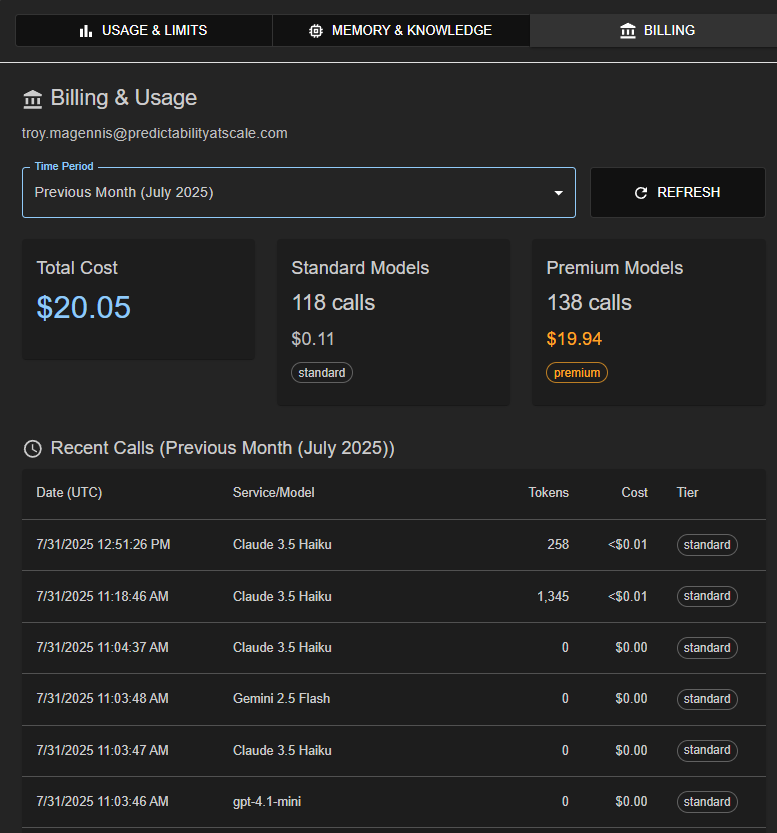This screenshot has width=777, height=833.
Task: Click the bank icon in the Billing tab
Action: coord(628,31)
